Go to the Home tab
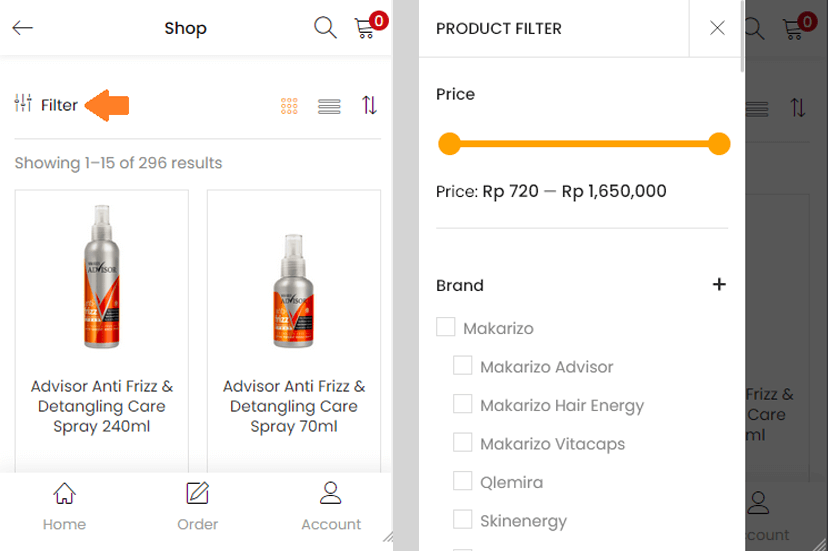Viewport: 828px width, 551px height. pyautogui.click(x=64, y=507)
